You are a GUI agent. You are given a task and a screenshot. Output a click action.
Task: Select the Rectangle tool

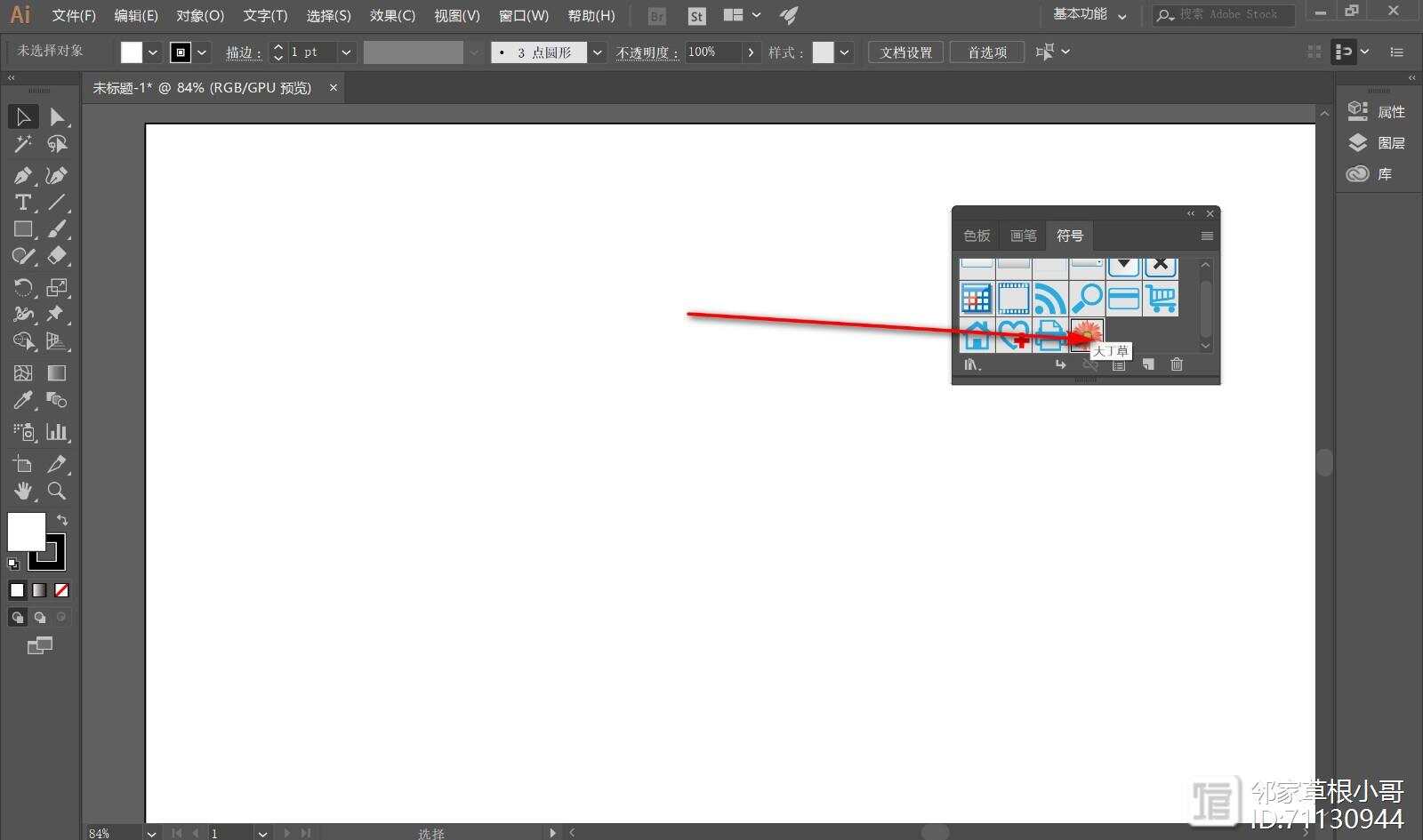pyautogui.click(x=23, y=228)
